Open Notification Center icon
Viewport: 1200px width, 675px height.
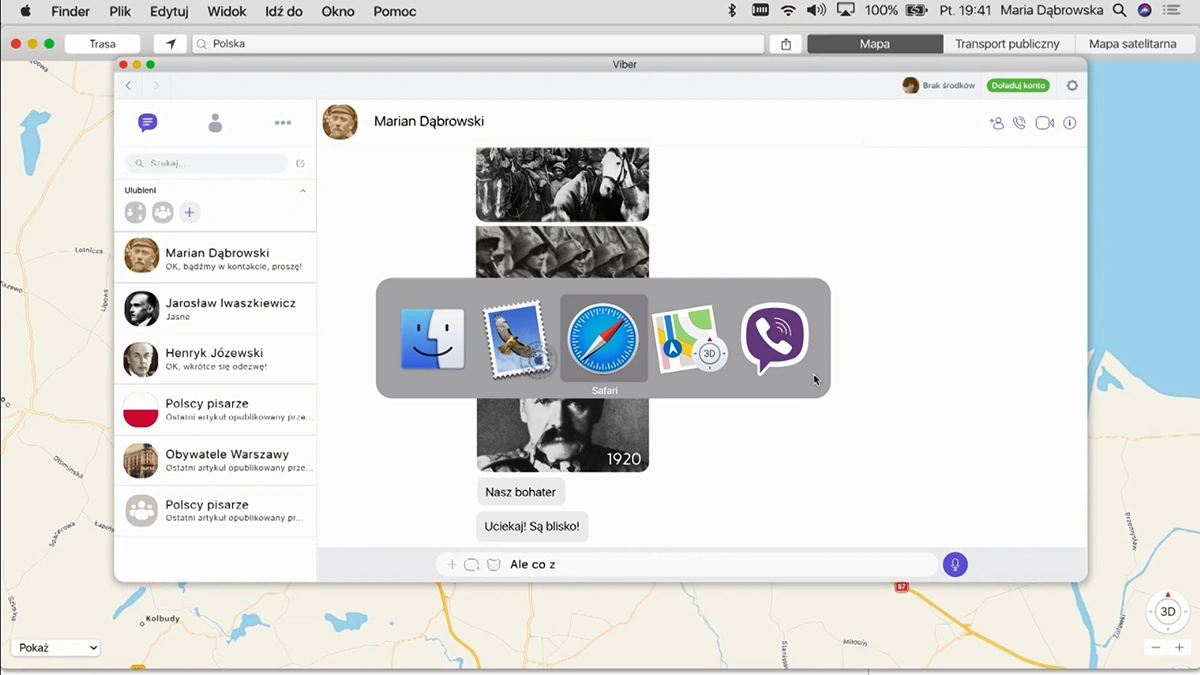[x=1171, y=11]
